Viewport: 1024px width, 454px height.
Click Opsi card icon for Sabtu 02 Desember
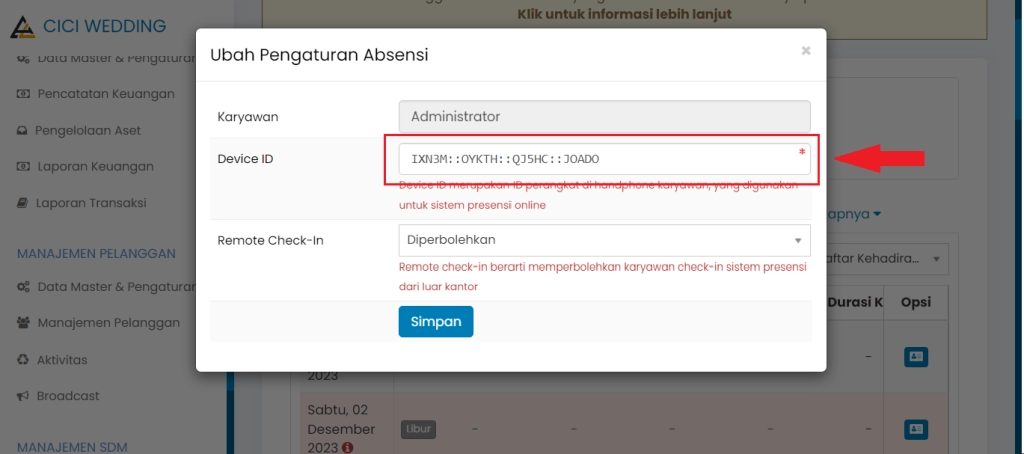915,429
